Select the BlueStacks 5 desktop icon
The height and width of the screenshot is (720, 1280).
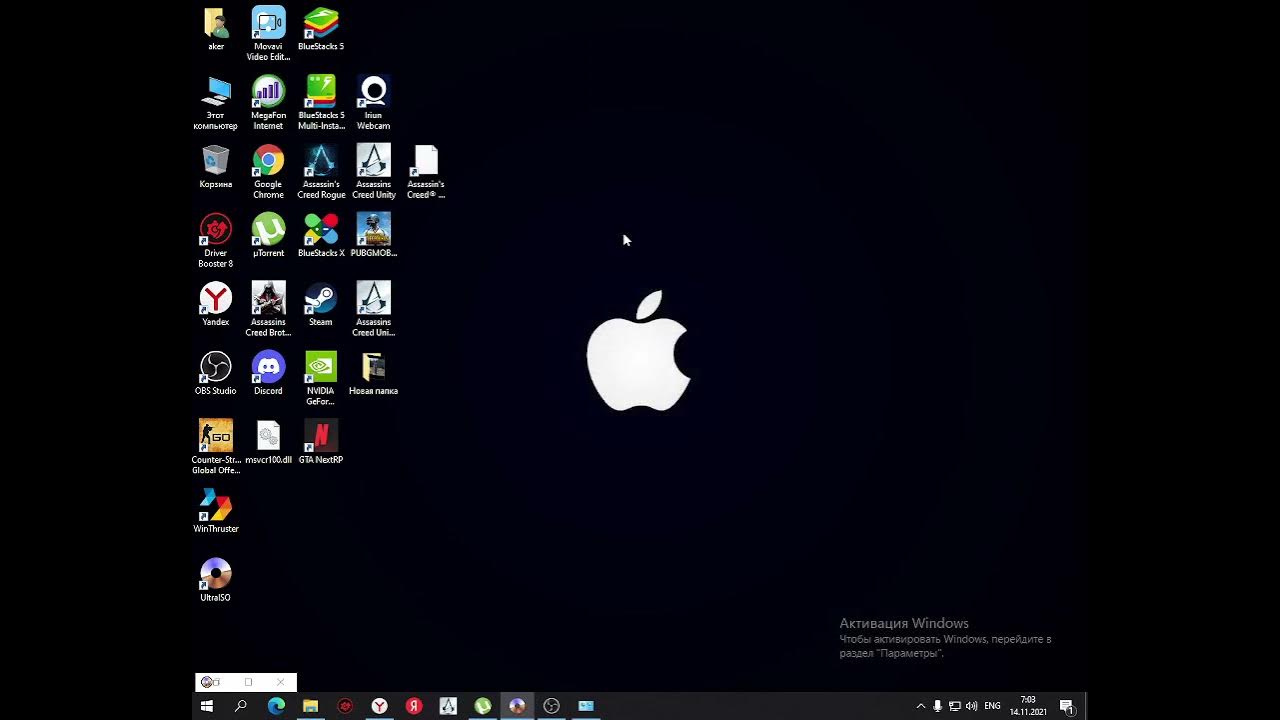point(321,29)
